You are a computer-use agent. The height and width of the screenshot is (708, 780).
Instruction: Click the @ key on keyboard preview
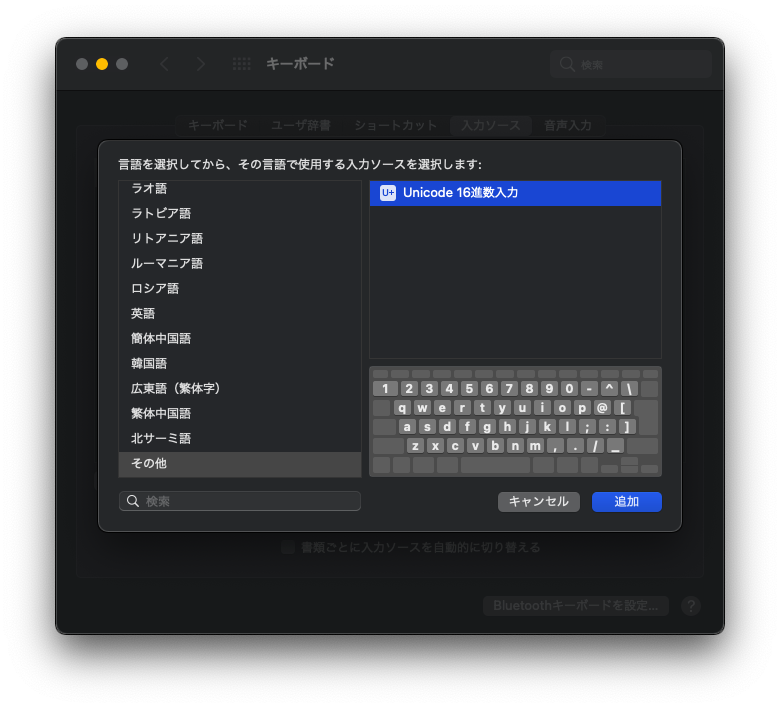[x=602, y=408]
